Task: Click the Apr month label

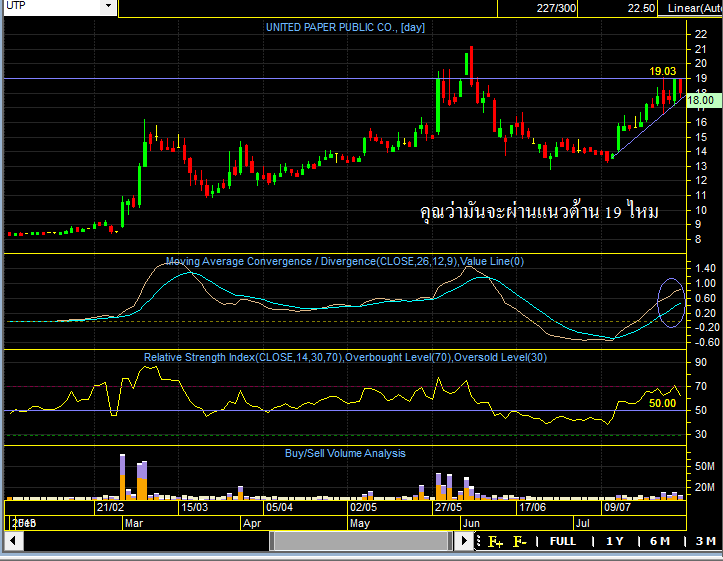Action: [x=252, y=524]
